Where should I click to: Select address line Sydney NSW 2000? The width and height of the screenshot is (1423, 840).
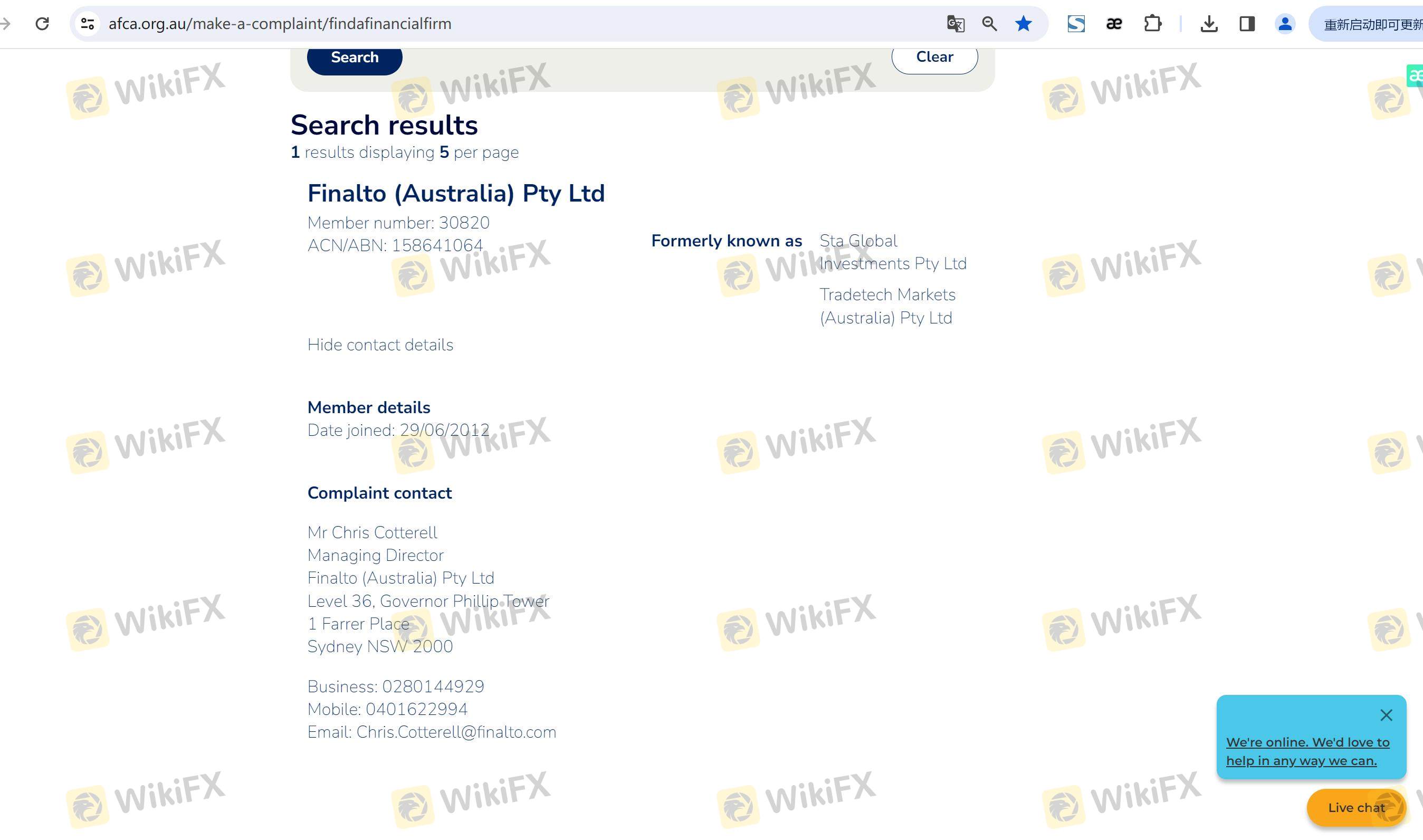(380, 646)
